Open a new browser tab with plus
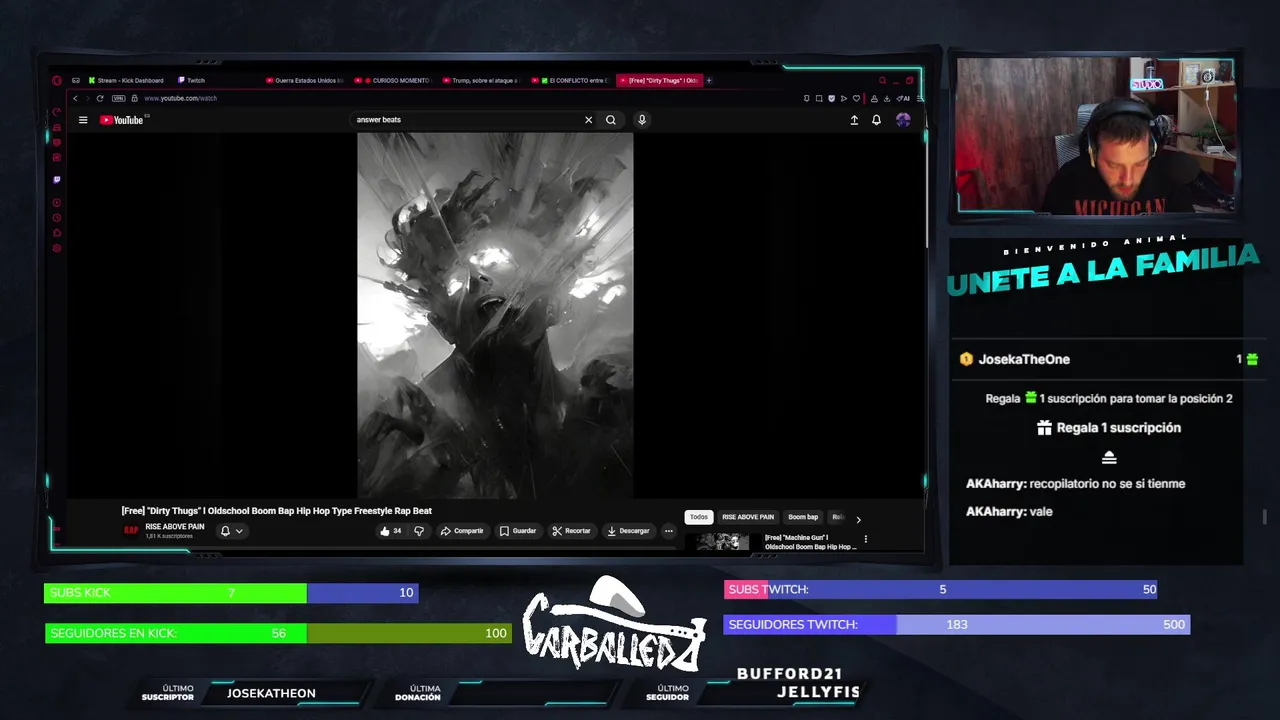Image resolution: width=1280 pixels, height=720 pixels. click(x=709, y=81)
